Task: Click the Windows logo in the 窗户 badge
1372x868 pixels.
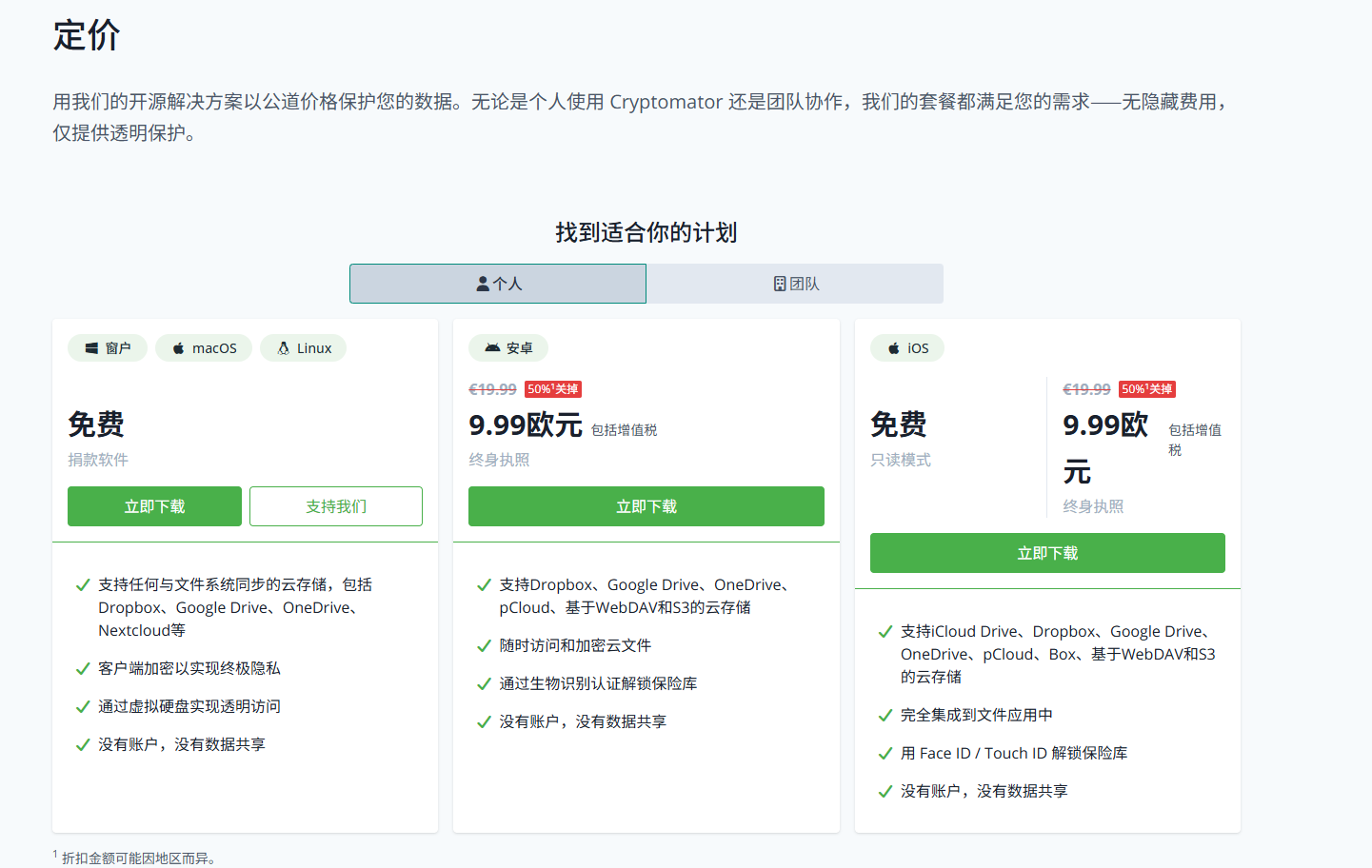Action: coord(91,348)
